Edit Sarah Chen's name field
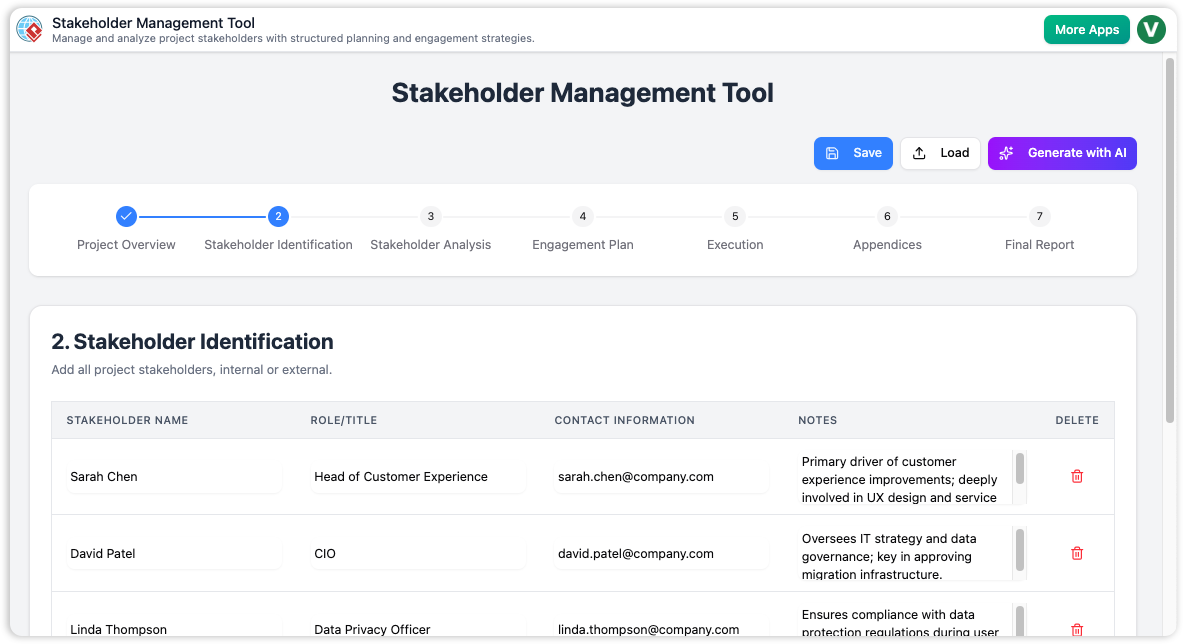Image resolution: width=1183 pixels, height=644 pixels. (174, 477)
